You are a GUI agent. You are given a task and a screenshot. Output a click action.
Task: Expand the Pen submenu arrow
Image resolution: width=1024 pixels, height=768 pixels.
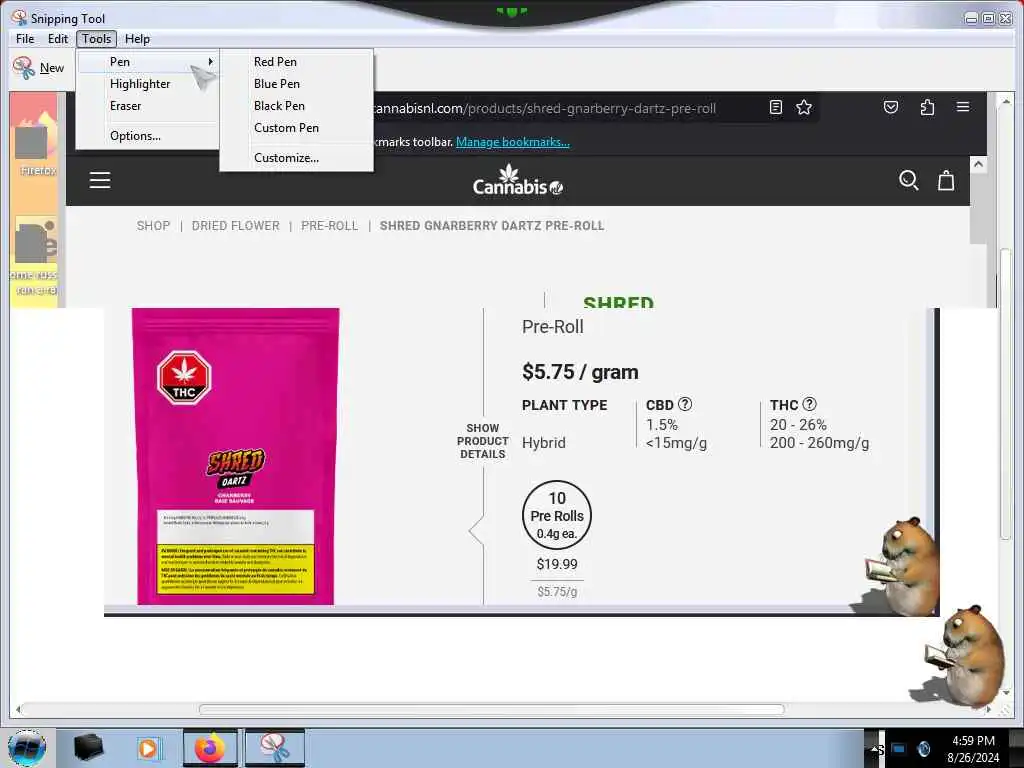point(210,61)
